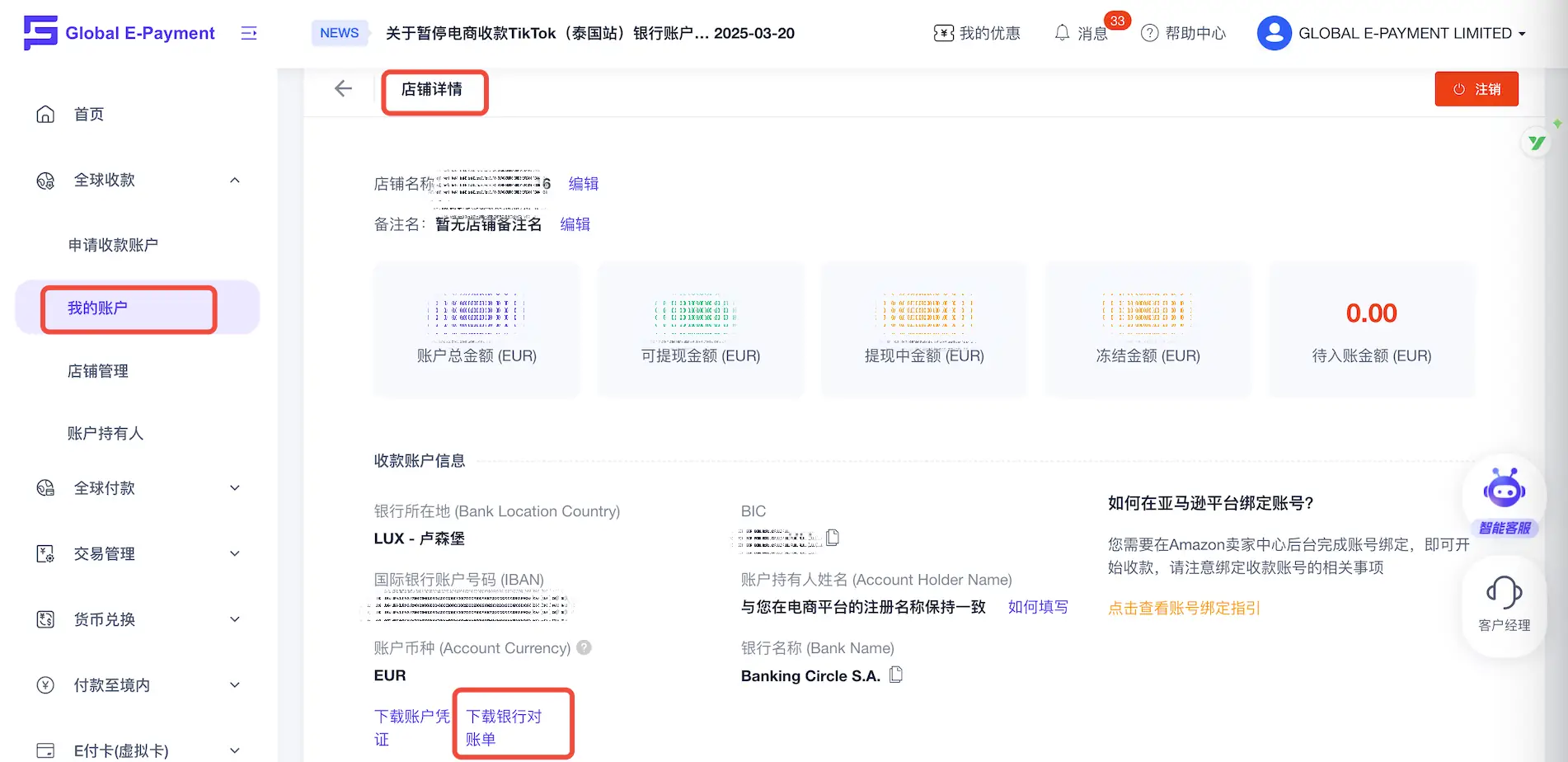Screen dimensions: 1568x762
Task: Click the 付款至境内 yen icon
Action: [45, 685]
